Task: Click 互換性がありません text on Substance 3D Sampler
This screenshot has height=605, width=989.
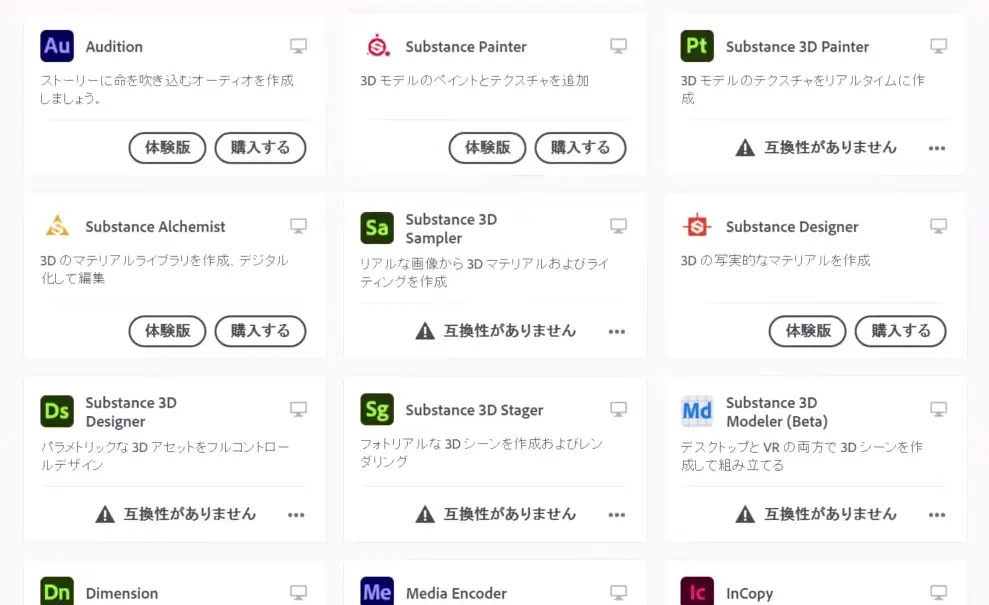Action: 510,331
